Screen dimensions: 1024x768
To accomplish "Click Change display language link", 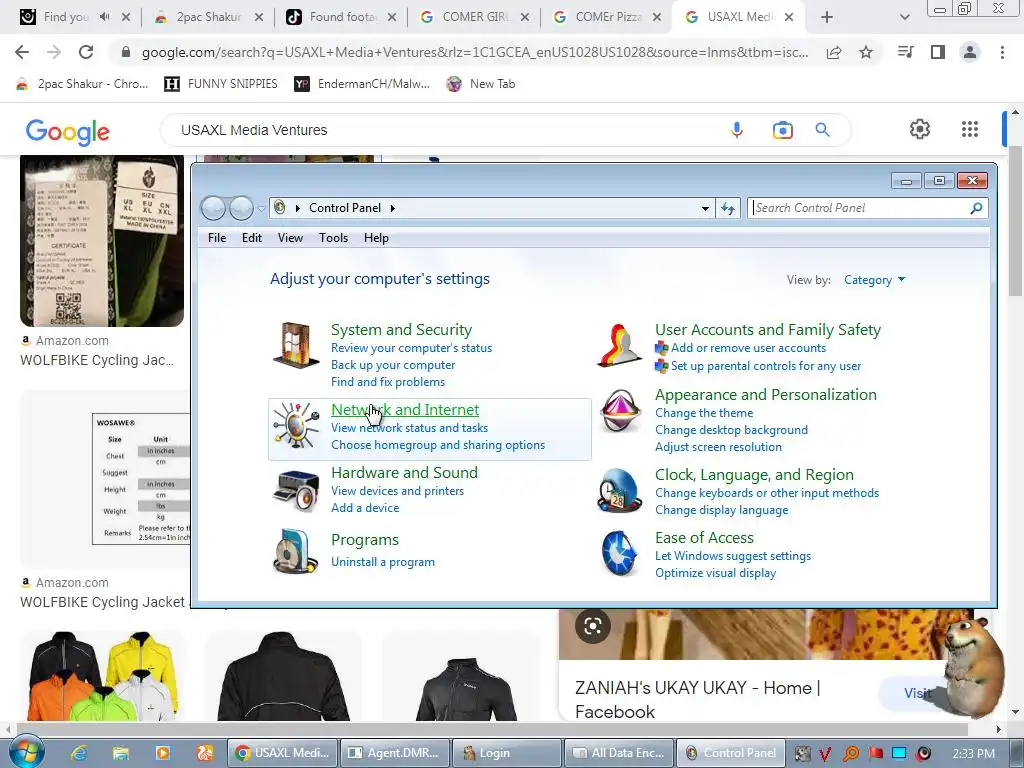I will [722, 510].
